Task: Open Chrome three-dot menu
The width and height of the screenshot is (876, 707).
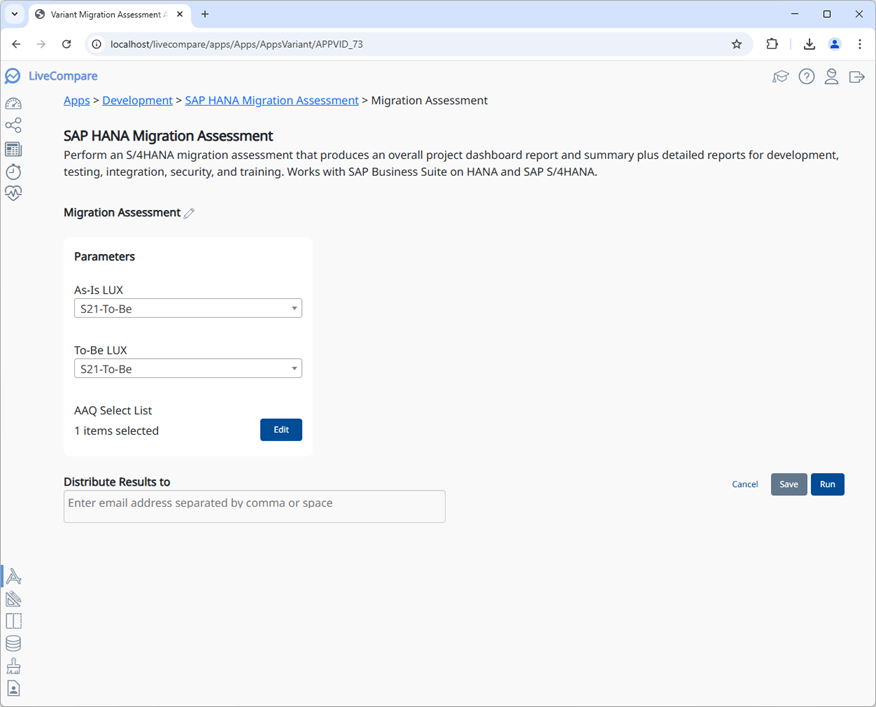Action: pyautogui.click(x=859, y=44)
